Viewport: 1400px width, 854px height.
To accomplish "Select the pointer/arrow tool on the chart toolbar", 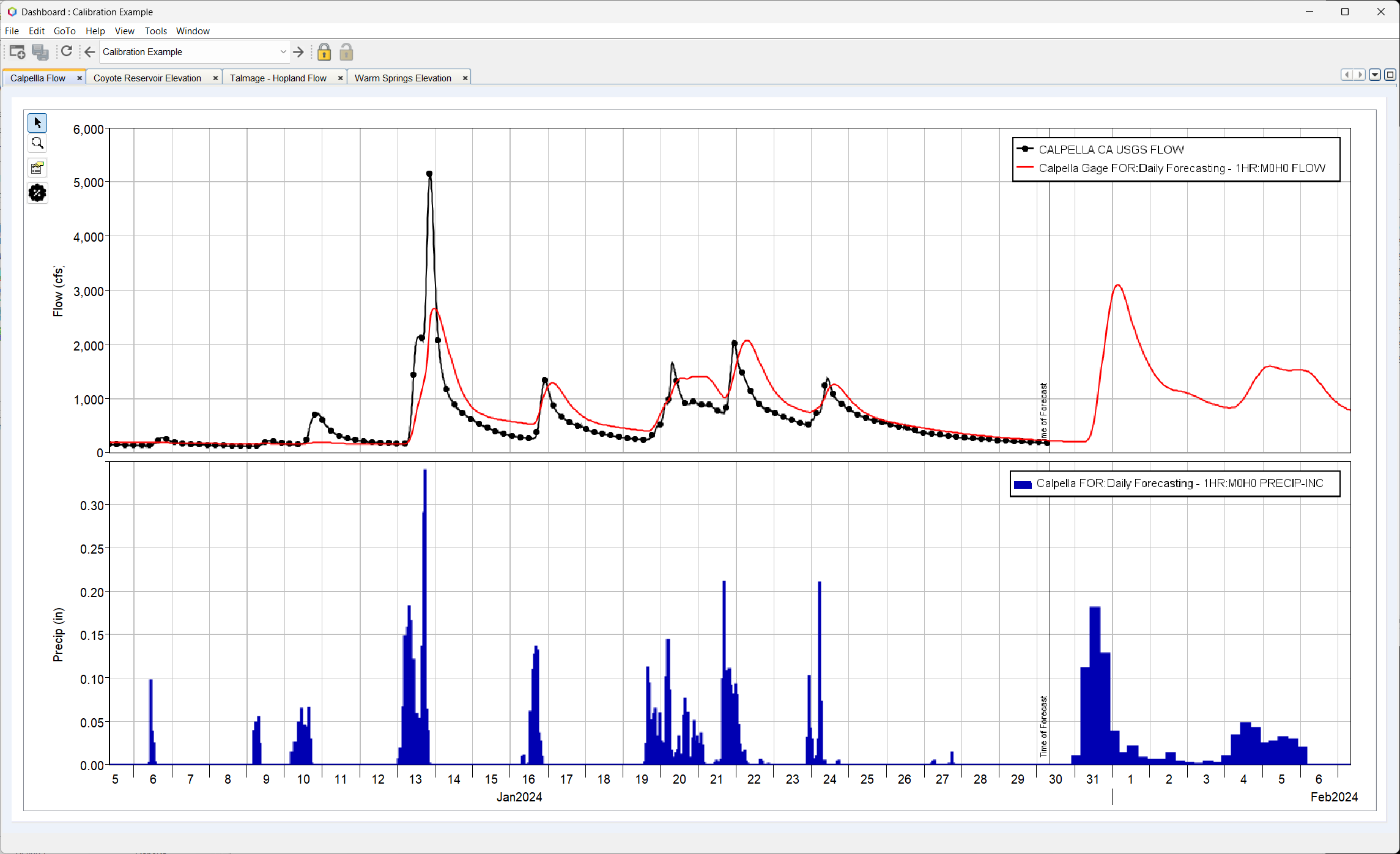I will click(x=37, y=122).
